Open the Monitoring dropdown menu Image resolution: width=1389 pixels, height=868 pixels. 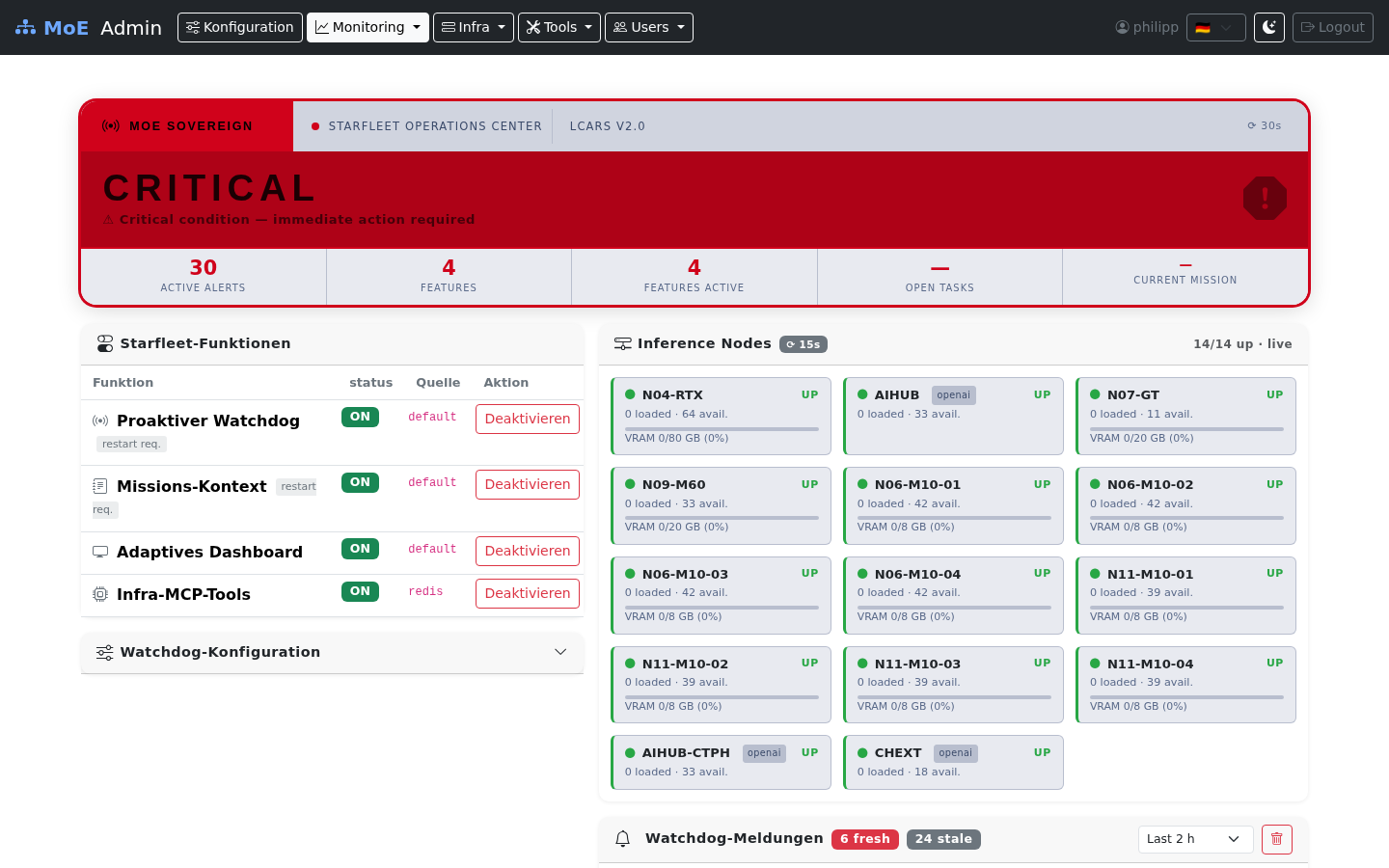[x=368, y=27]
